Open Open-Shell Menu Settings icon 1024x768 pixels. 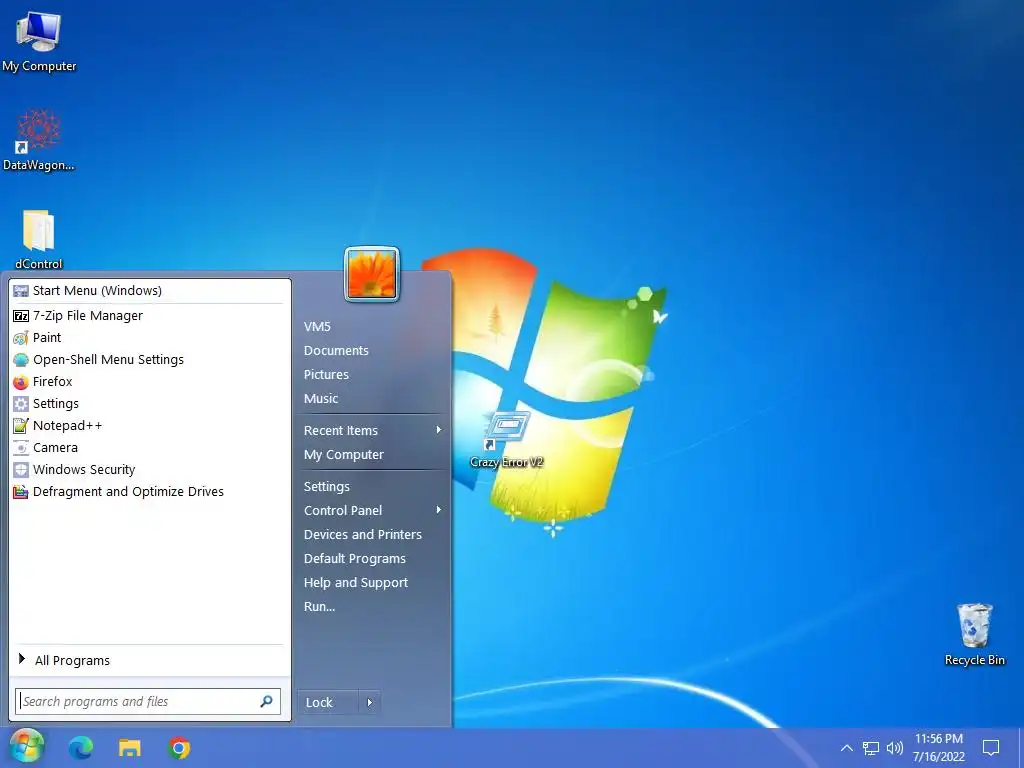coord(21,360)
